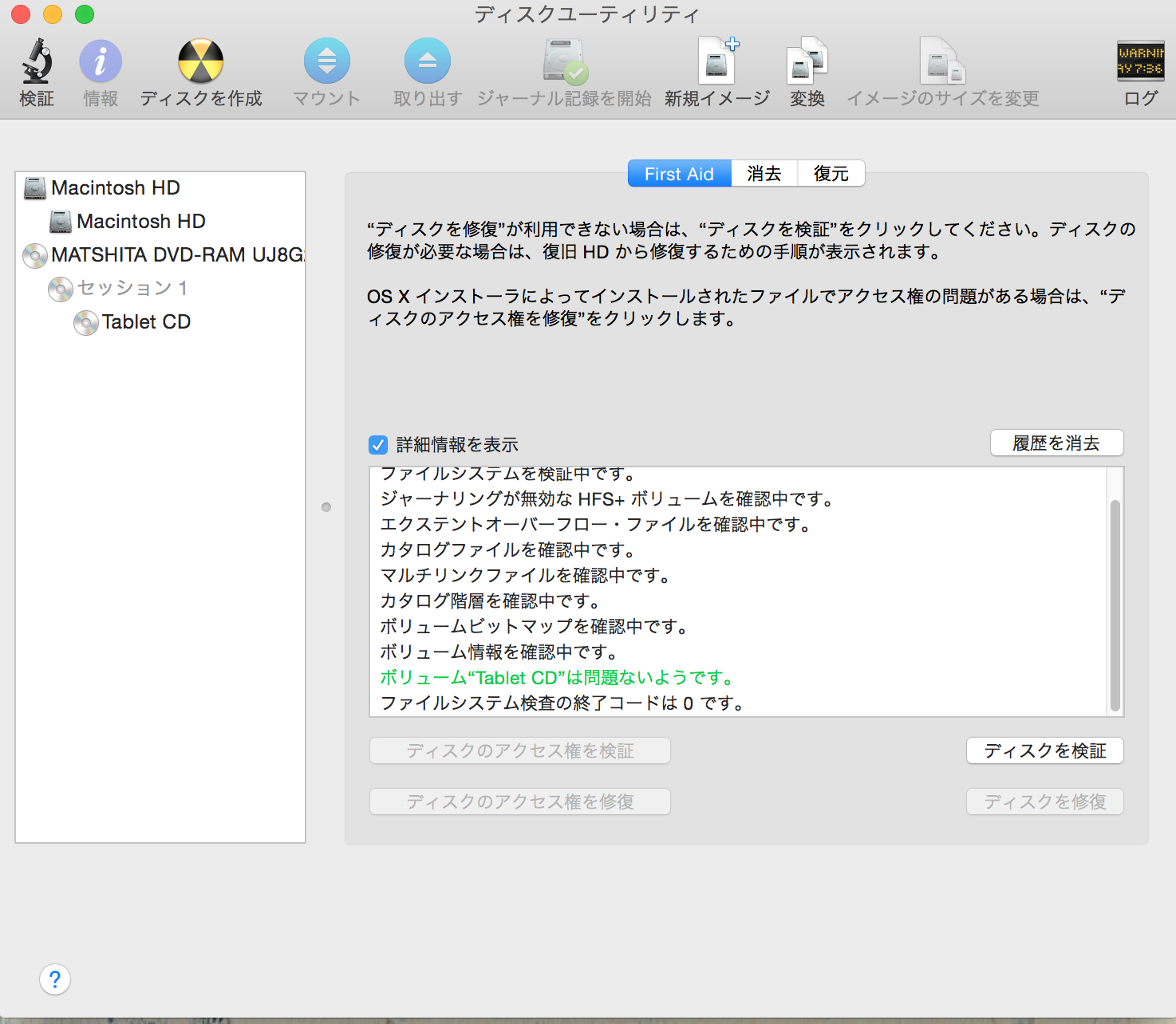Image resolution: width=1176 pixels, height=1024 pixels.
Task: Click the log area vertical scrollbar
Action: 1115,605
